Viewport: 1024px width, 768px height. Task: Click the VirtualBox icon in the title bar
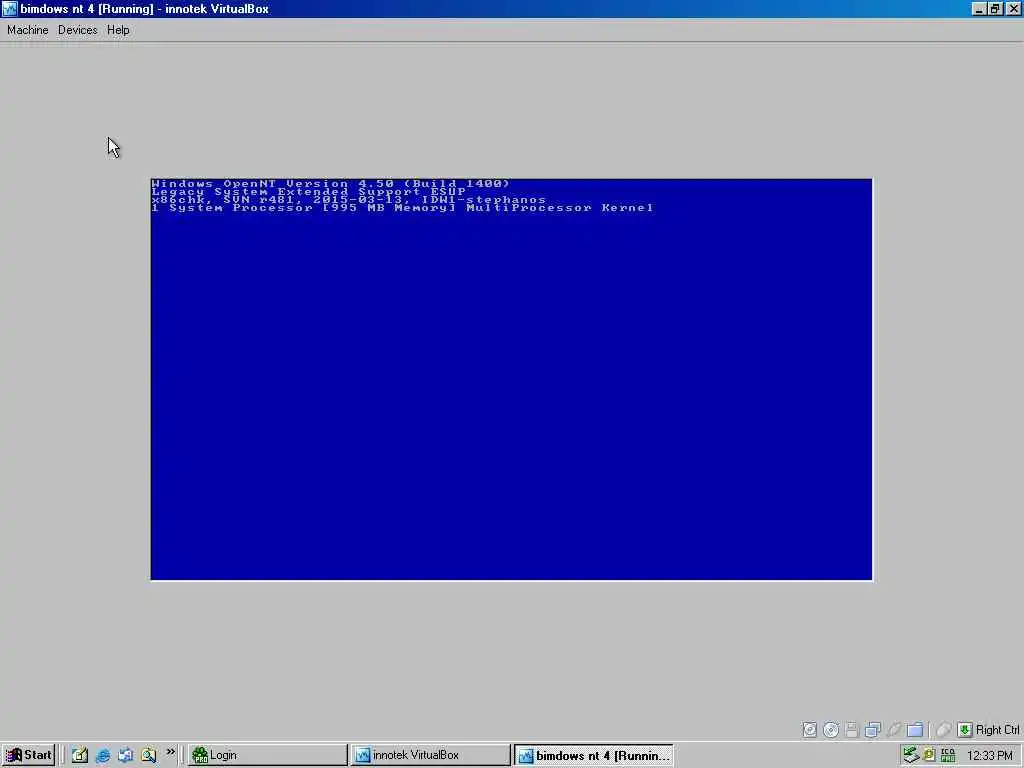coord(9,8)
